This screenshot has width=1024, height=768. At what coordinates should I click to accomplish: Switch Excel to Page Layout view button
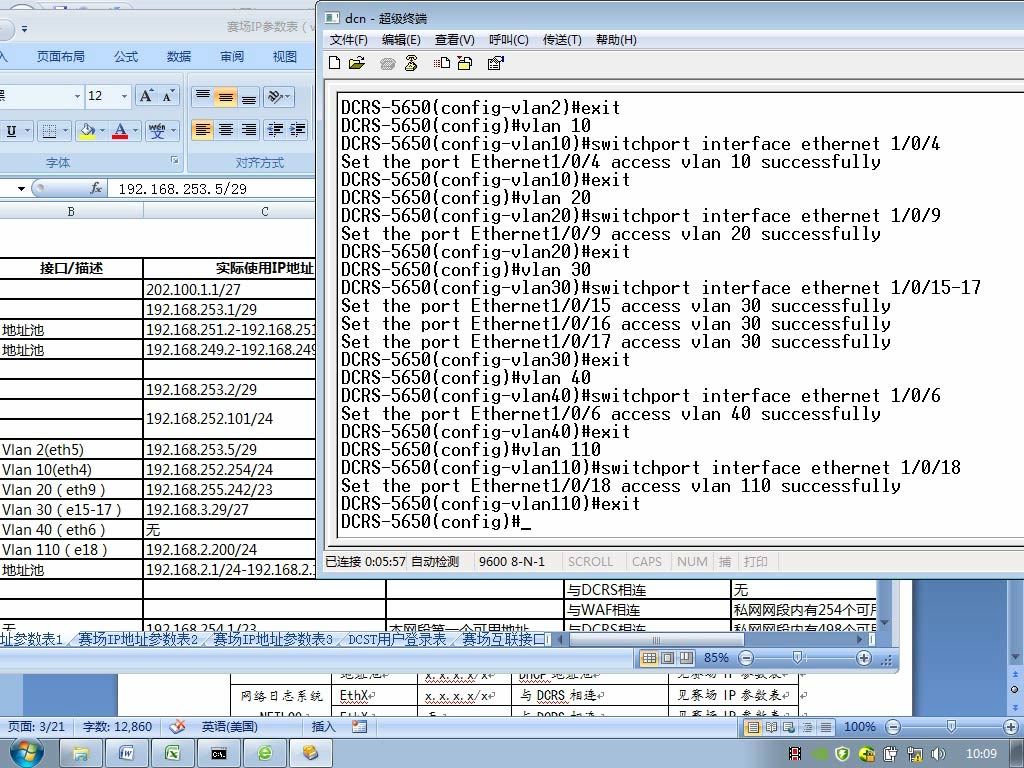[x=667, y=658]
